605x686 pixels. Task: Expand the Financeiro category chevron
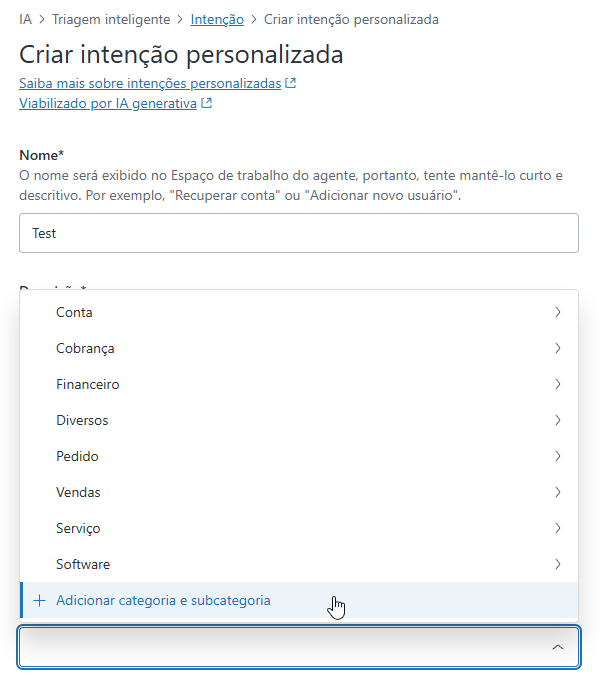coord(557,384)
